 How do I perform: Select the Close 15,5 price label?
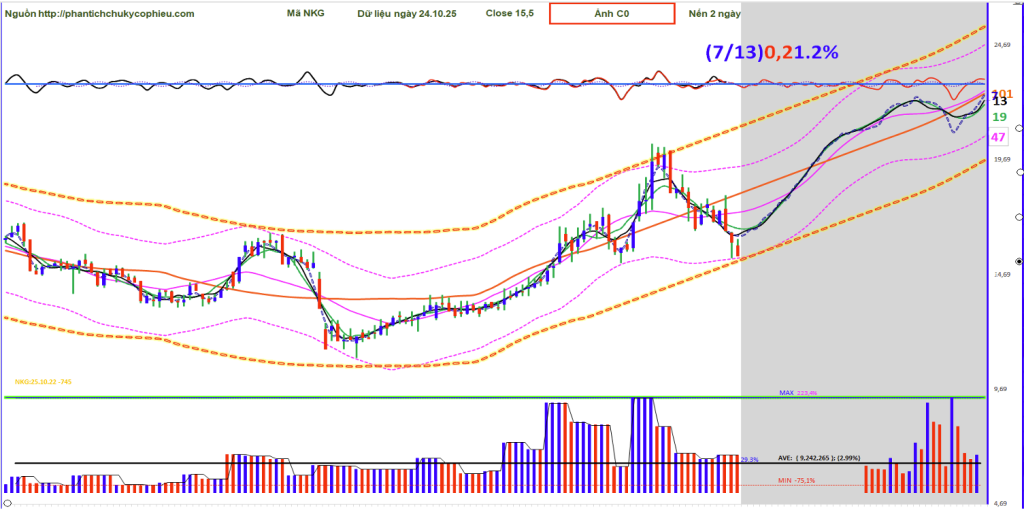(x=508, y=14)
